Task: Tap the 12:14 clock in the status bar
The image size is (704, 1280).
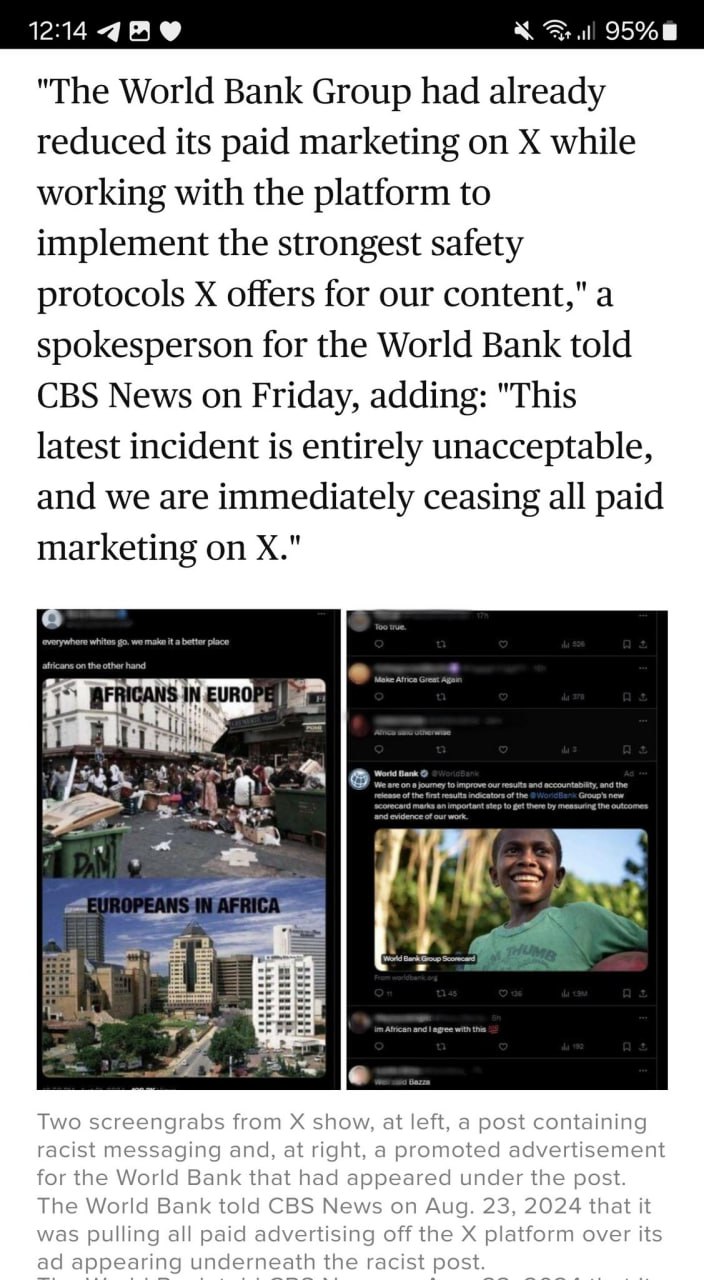Action: (58, 32)
